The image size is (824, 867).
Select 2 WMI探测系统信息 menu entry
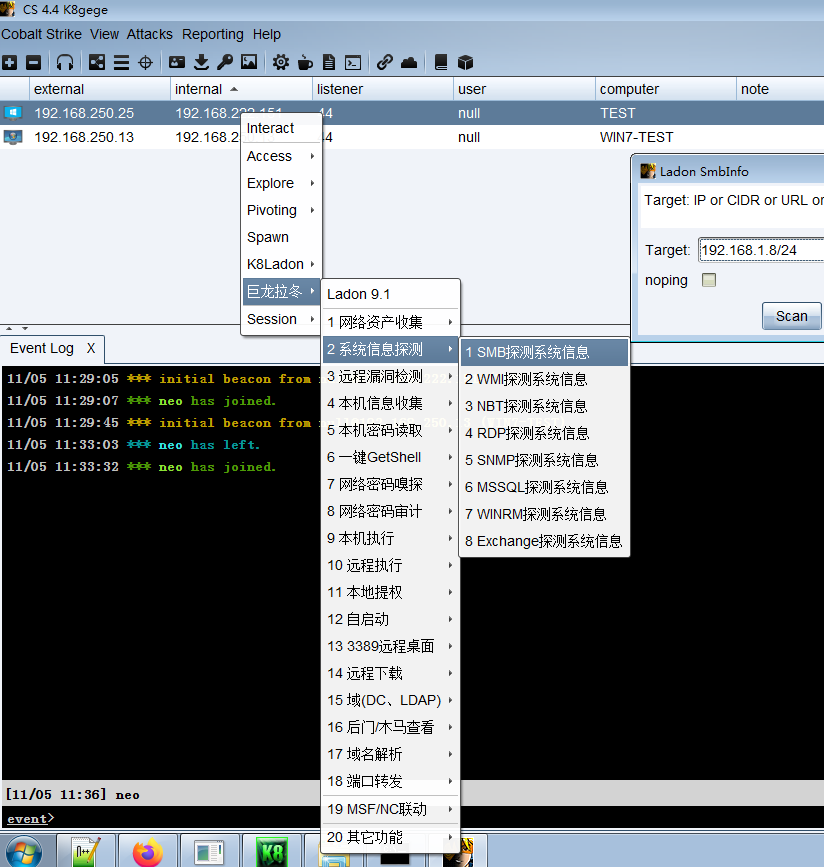click(544, 379)
